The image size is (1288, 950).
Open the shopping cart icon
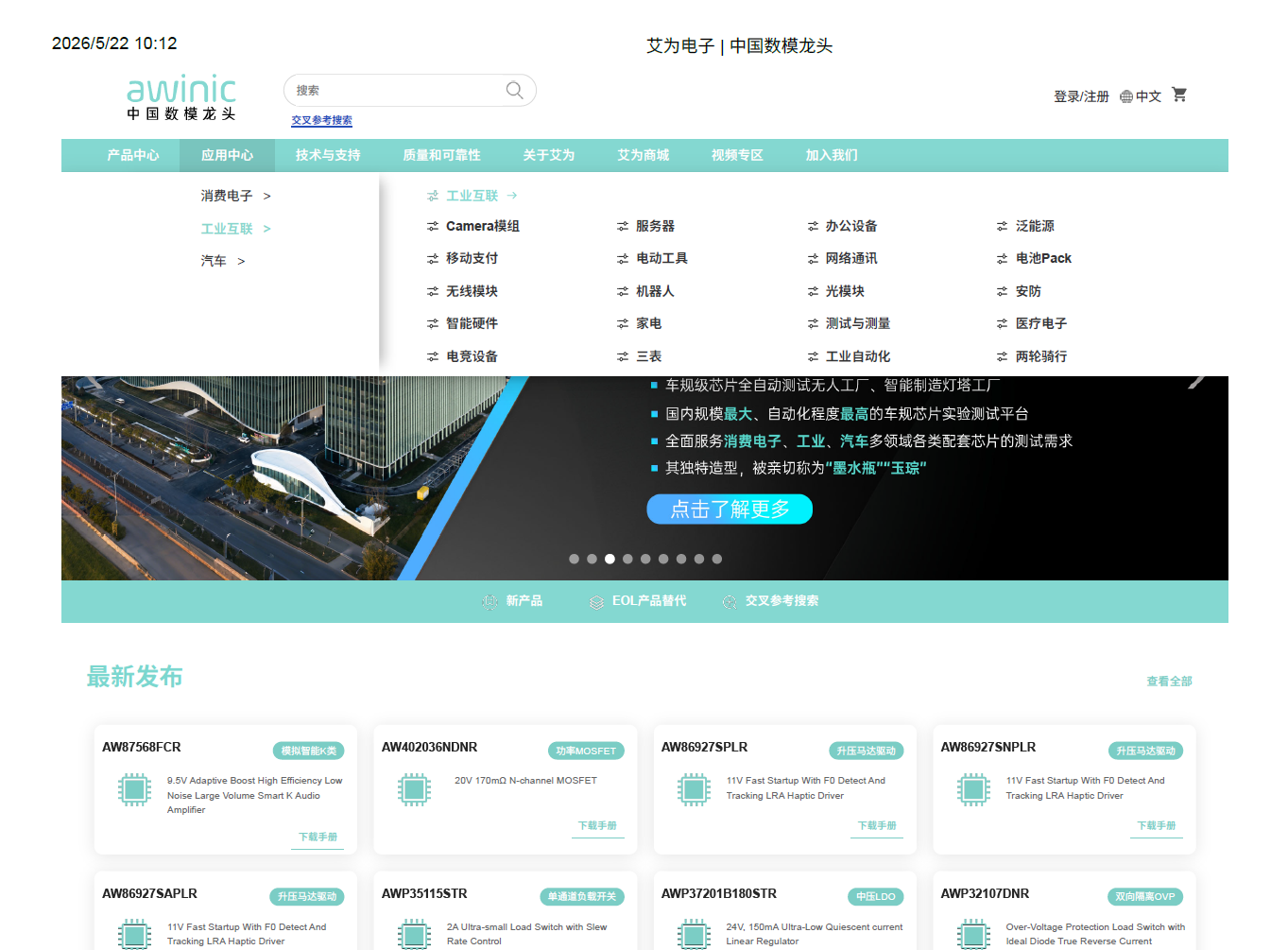tap(1179, 95)
